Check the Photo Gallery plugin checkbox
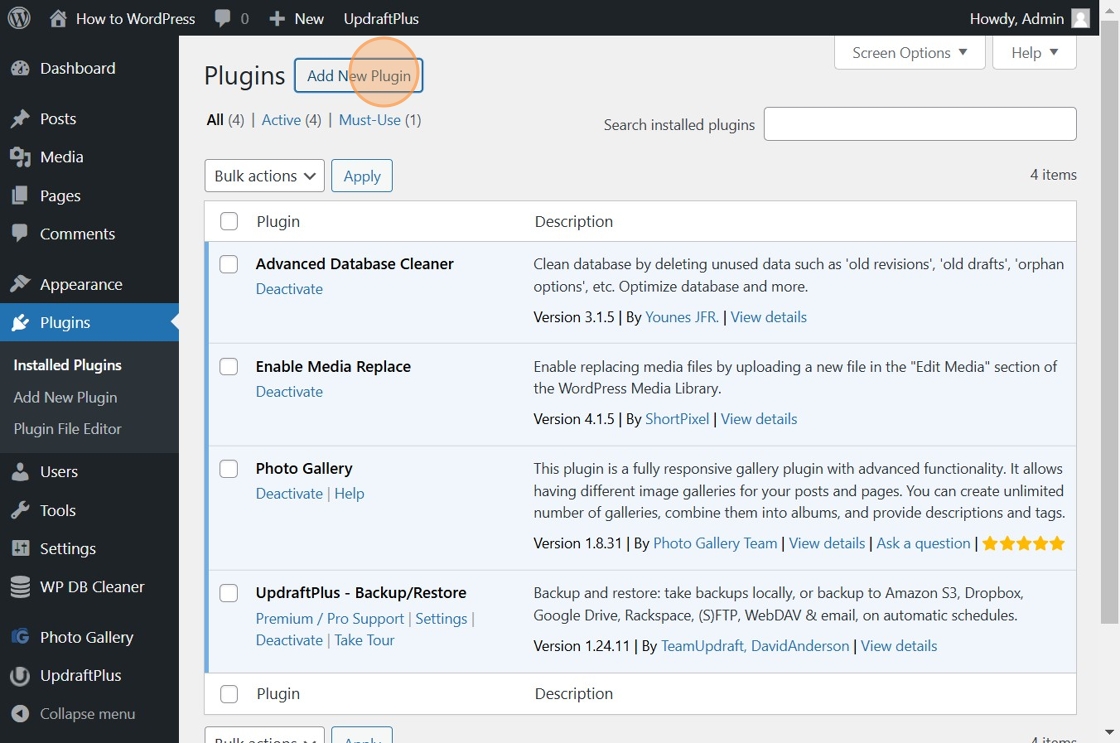Screen dimensions: 1120x743 click(229, 469)
